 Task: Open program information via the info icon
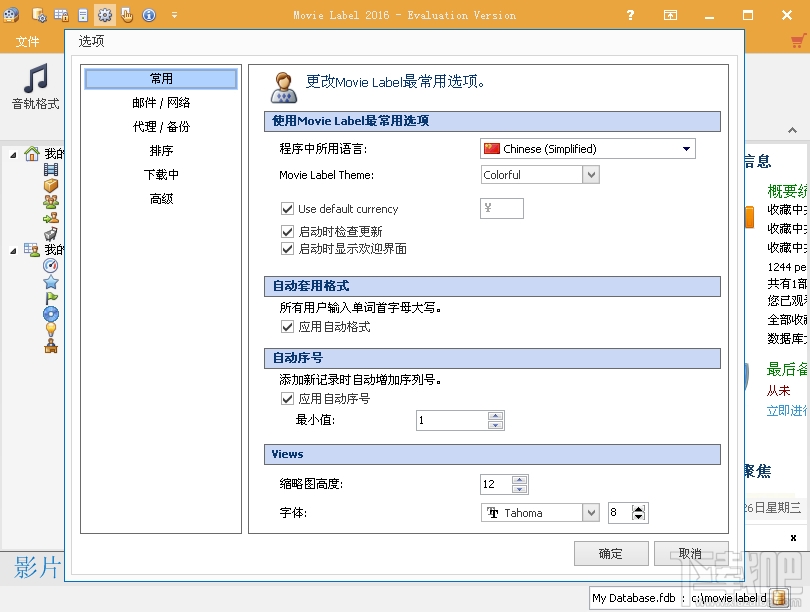148,14
